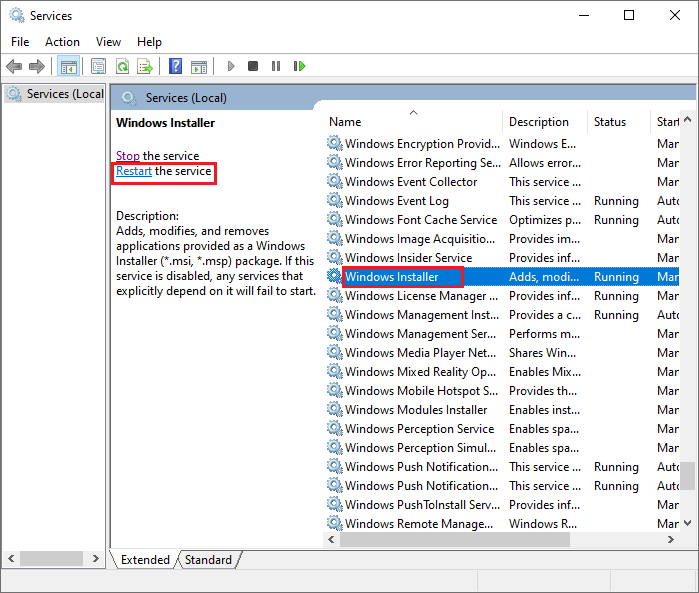
Task: Click gear icon beside Windows Event Collector
Action: [334, 181]
